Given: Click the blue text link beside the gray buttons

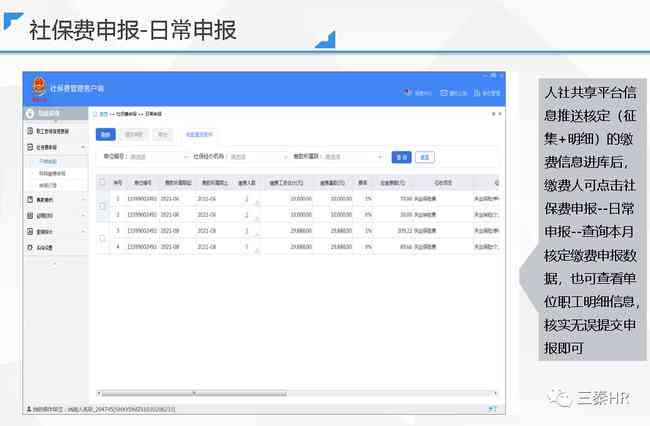Looking at the screenshot, I should (x=199, y=134).
